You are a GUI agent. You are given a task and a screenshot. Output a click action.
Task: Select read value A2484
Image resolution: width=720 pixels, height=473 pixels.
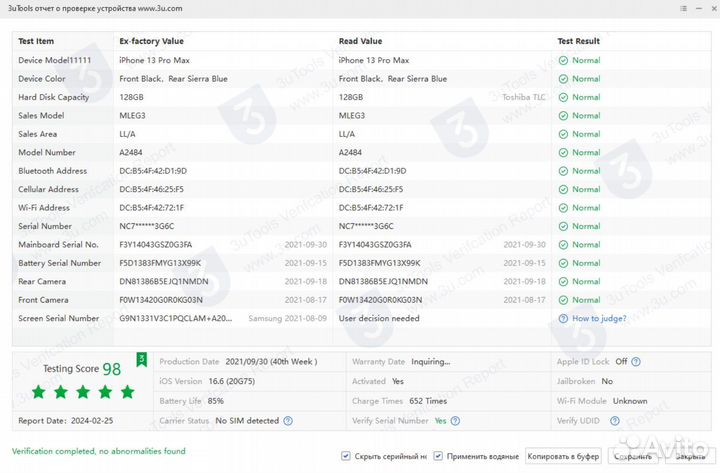pos(350,152)
